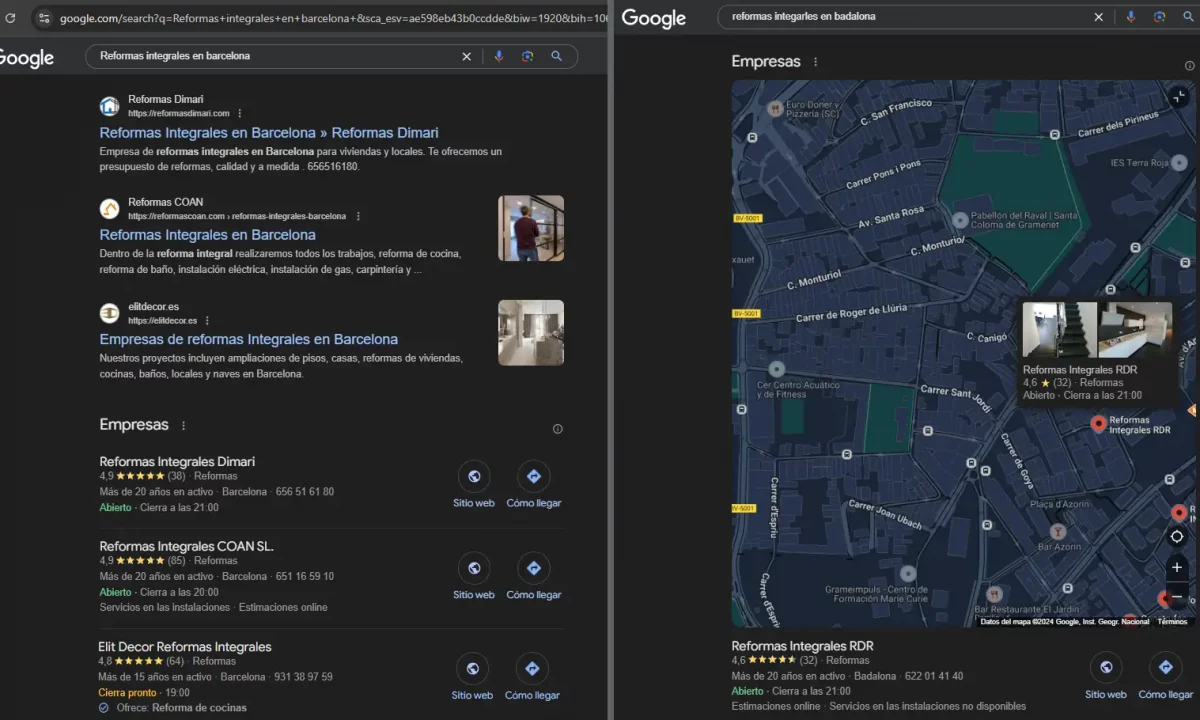Screen dimensions: 1200x720
Task: Click microphone voice search in left search bar
Action: (x=498, y=56)
